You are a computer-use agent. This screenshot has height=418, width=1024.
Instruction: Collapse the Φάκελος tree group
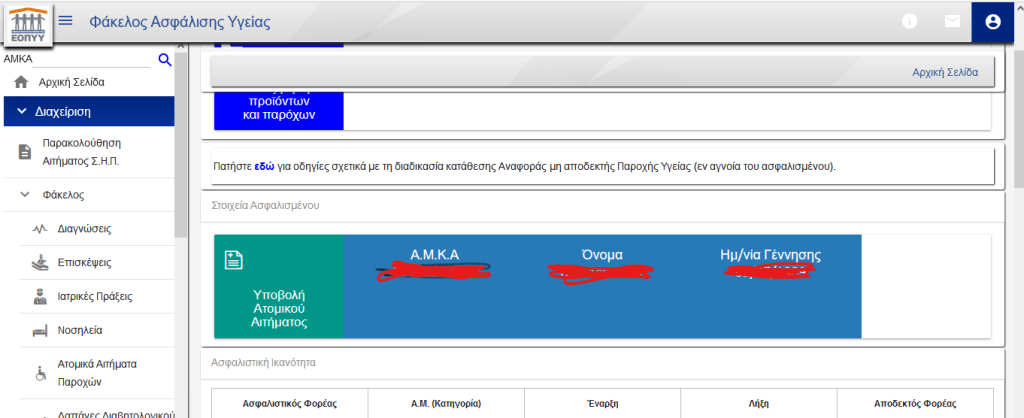25,195
